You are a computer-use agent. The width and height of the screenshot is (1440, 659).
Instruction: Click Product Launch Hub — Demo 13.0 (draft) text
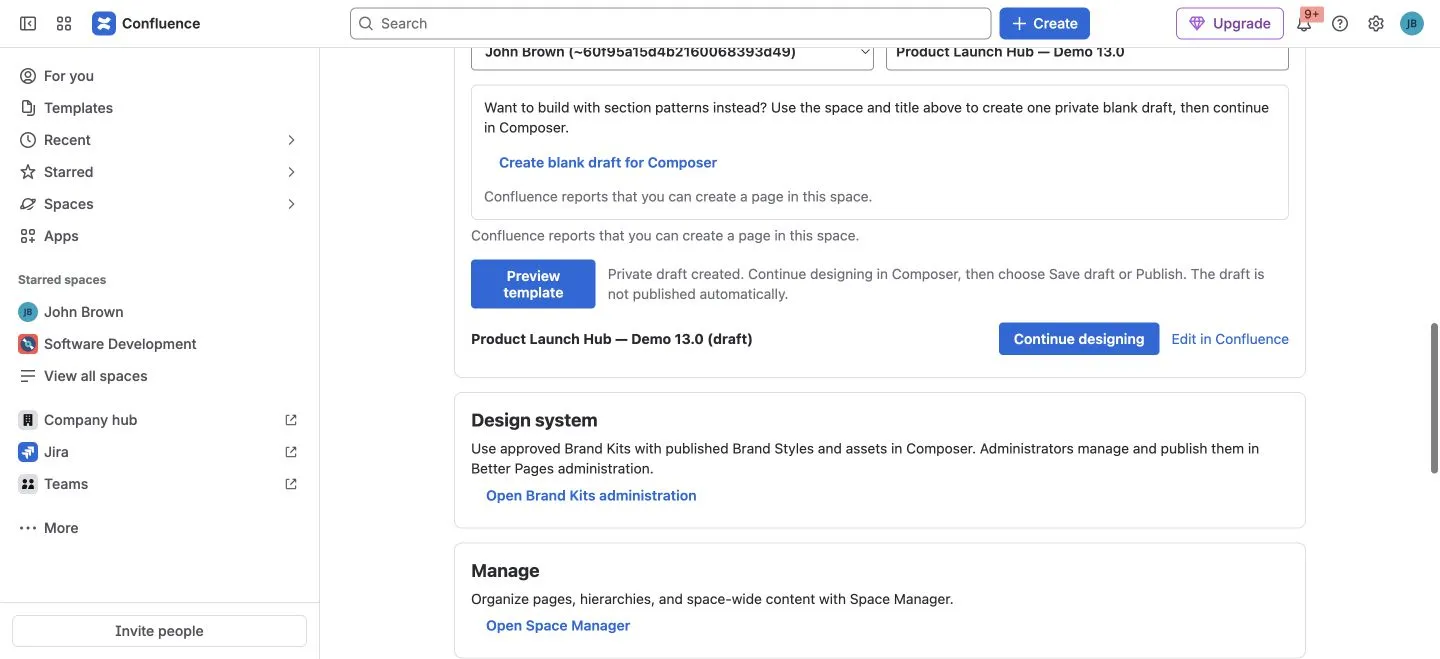pos(612,339)
